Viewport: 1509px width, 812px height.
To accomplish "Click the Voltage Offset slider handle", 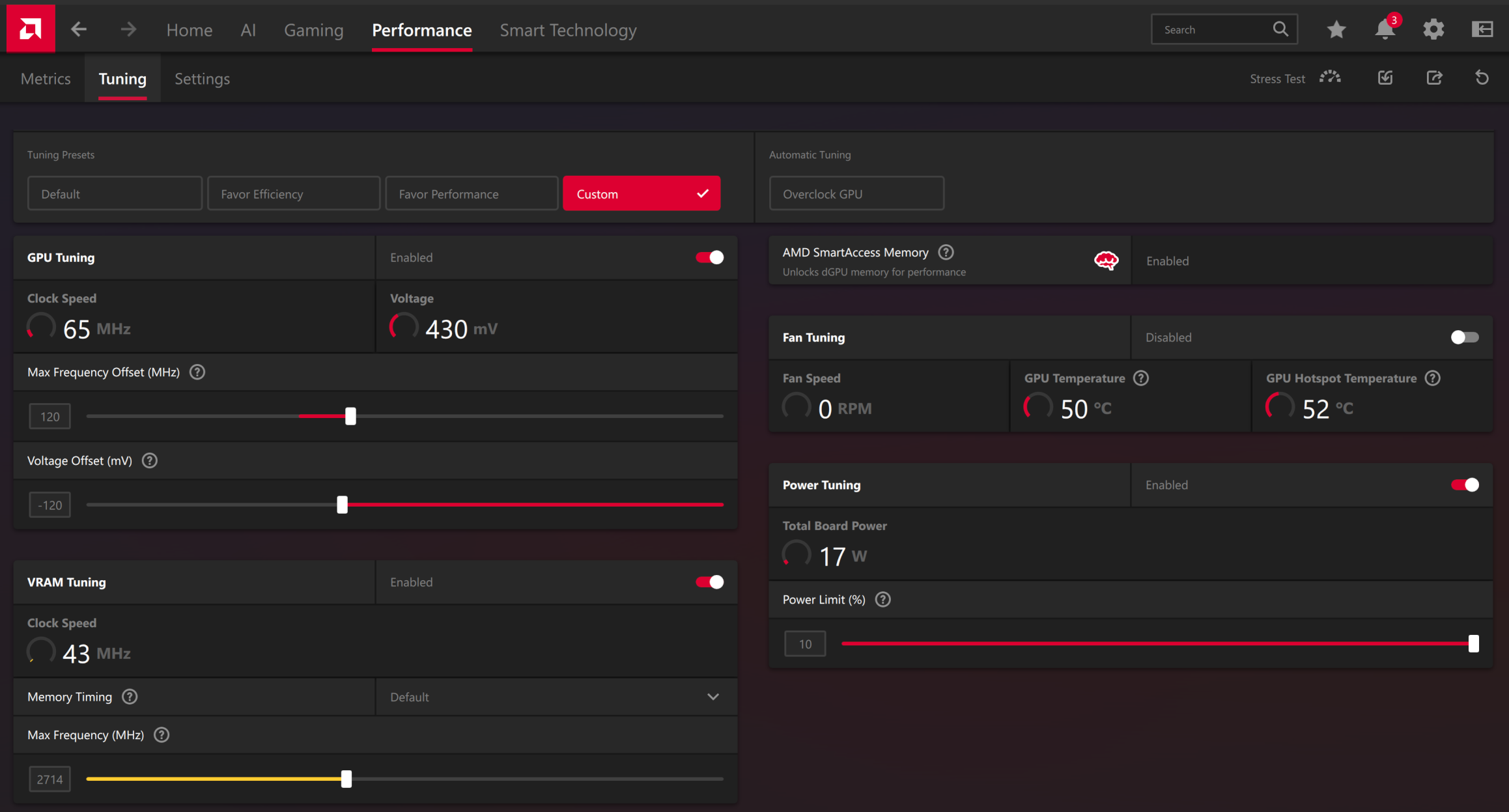I will point(342,505).
